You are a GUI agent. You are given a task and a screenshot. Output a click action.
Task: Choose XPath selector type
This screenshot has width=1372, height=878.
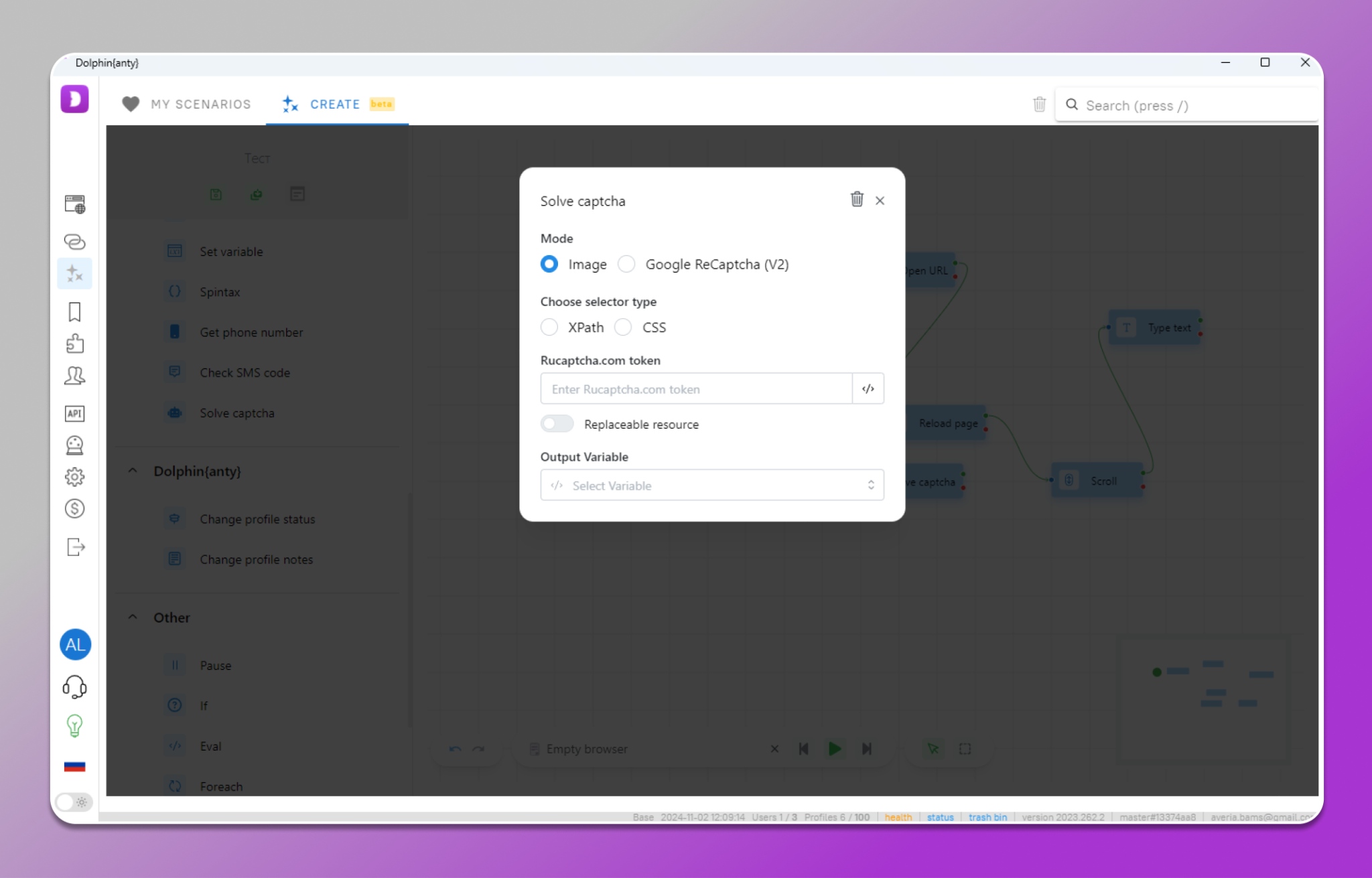point(549,327)
